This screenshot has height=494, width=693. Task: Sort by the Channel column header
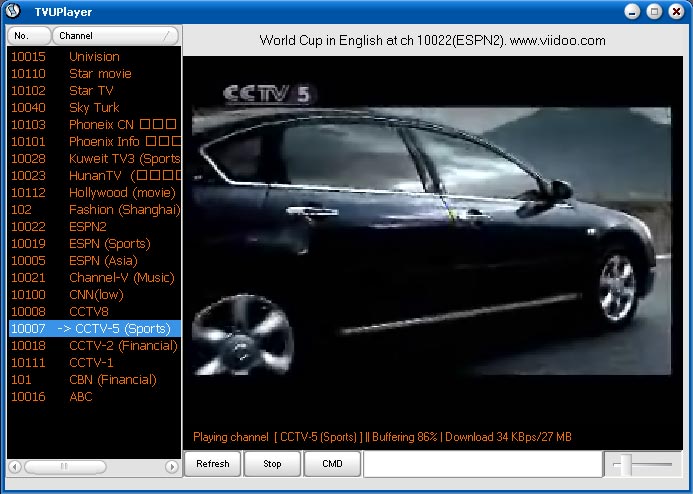point(115,35)
